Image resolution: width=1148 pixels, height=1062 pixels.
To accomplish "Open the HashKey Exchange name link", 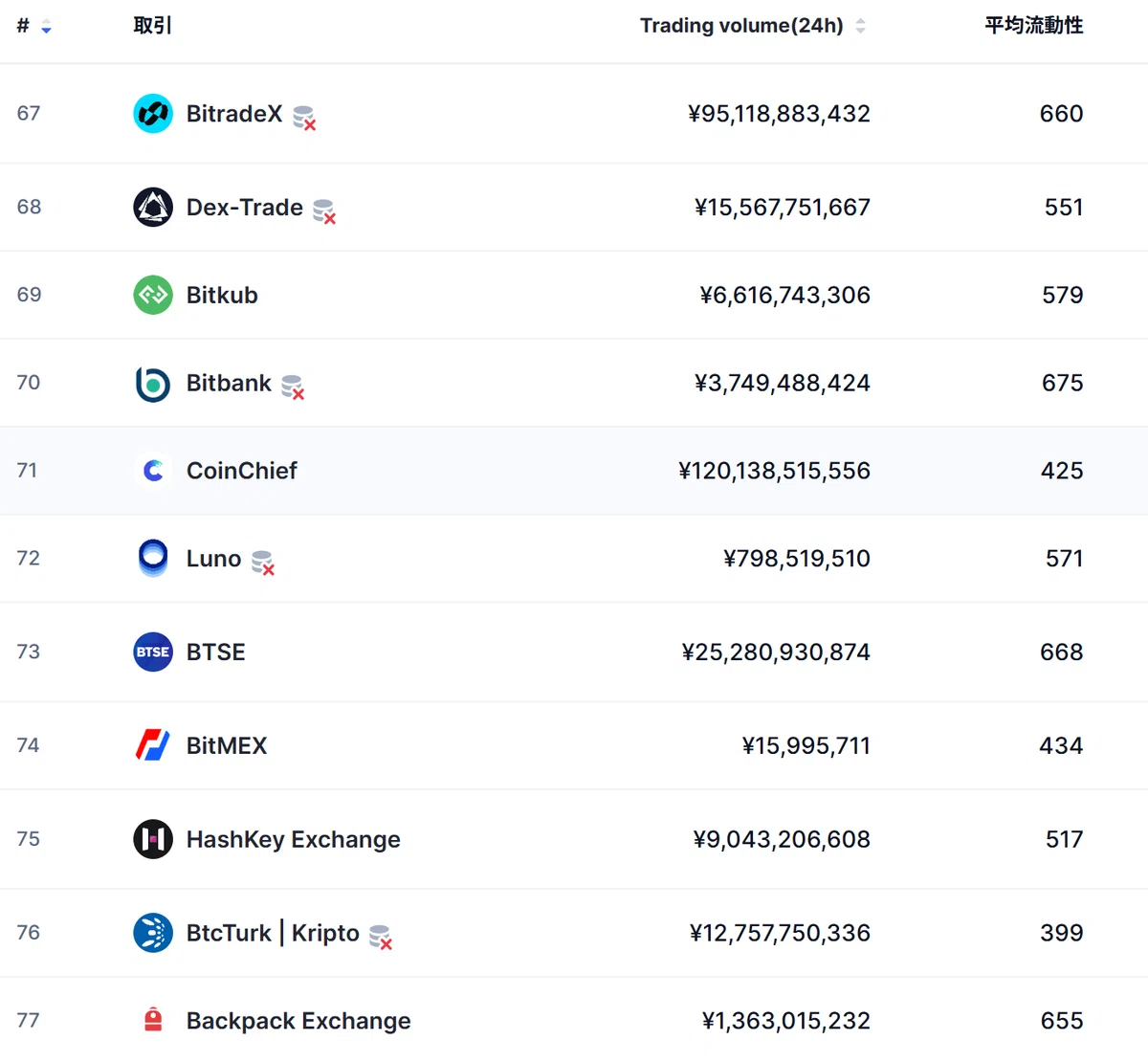I will tap(294, 839).
